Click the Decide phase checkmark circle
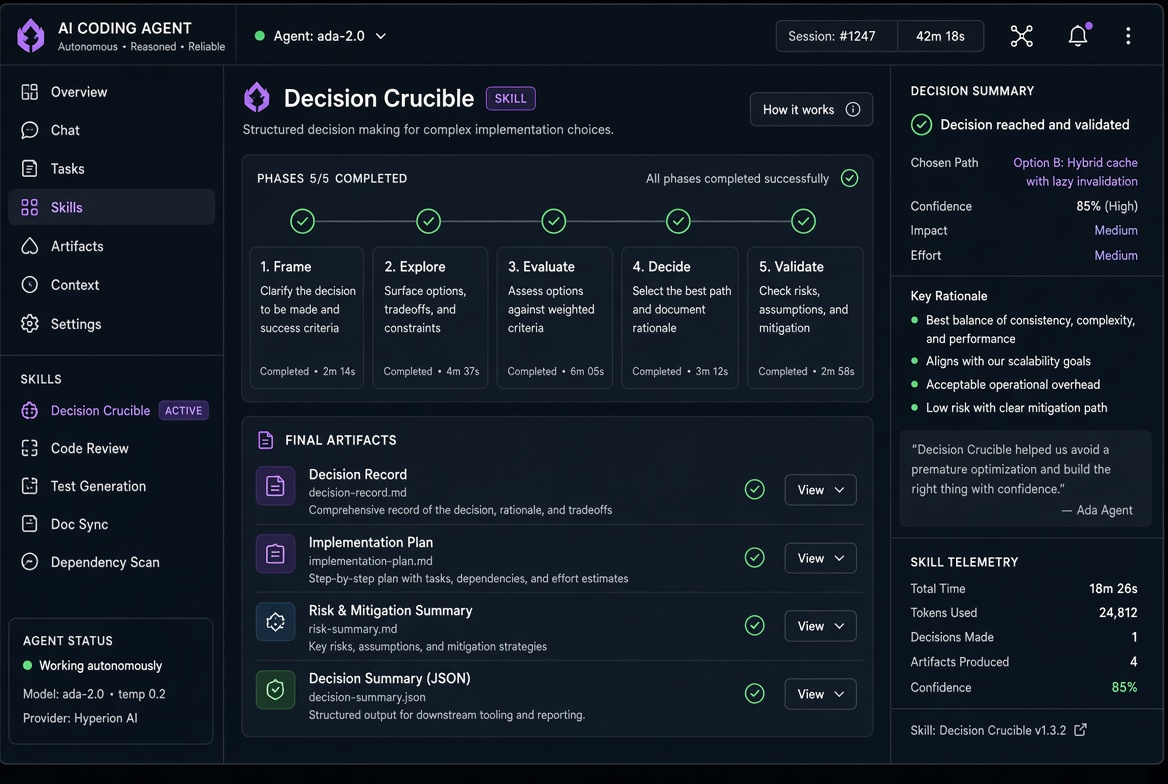This screenshot has height=784, width=1168. pyautogui.click(x=678, y=221)
